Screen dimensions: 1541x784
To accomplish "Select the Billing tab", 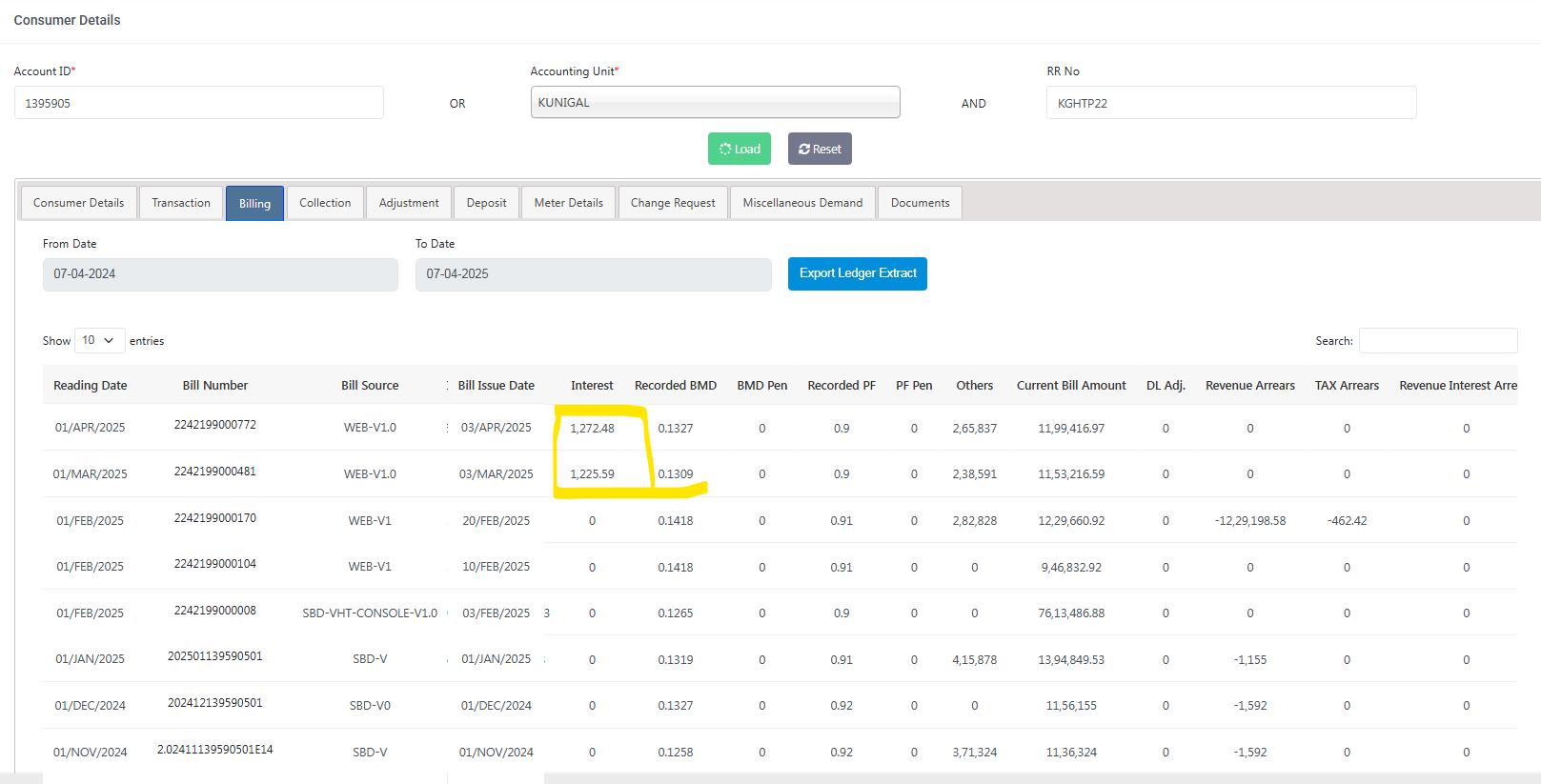I will [x=254, y=203].
